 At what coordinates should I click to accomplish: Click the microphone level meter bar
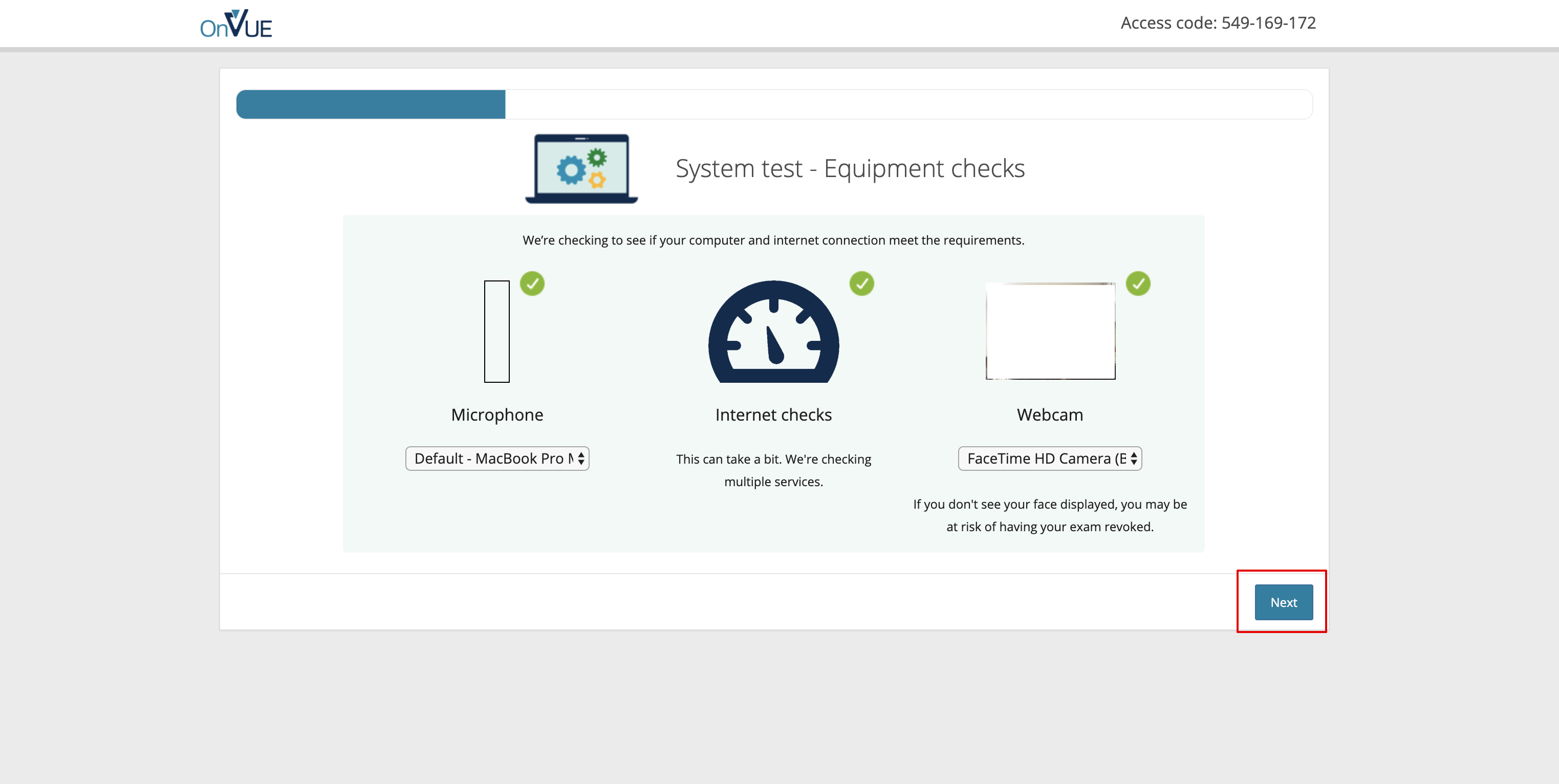(x=496, y=332)
